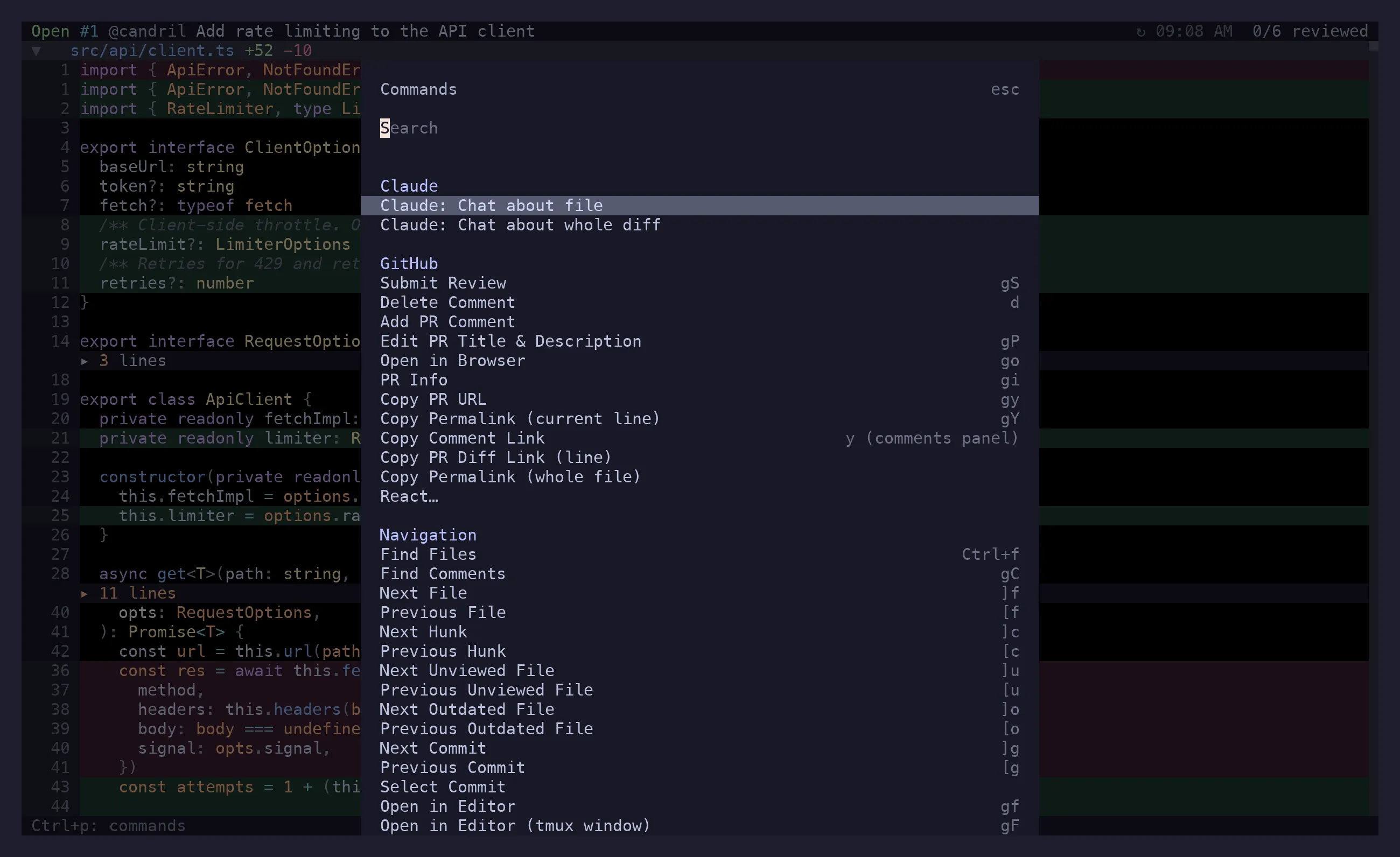The height and width of the screenshot is (857, 1400).
Task: Select 'Claude: Chat about file' command
Action: pos(699,206)
